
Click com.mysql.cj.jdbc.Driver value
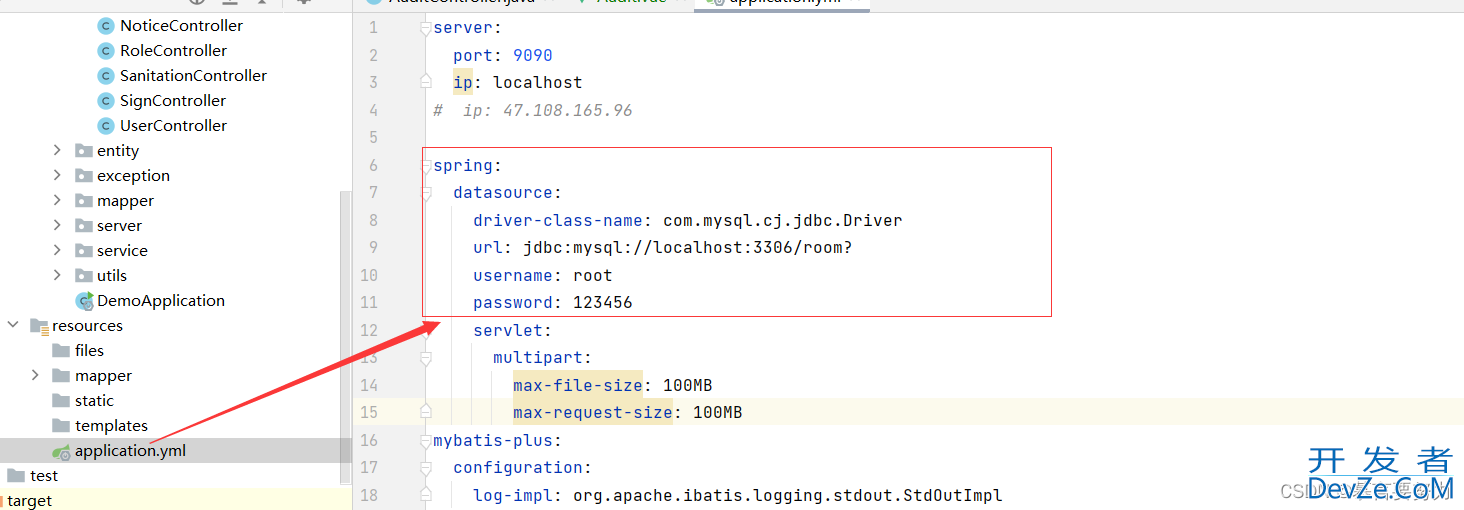[783, 220]
